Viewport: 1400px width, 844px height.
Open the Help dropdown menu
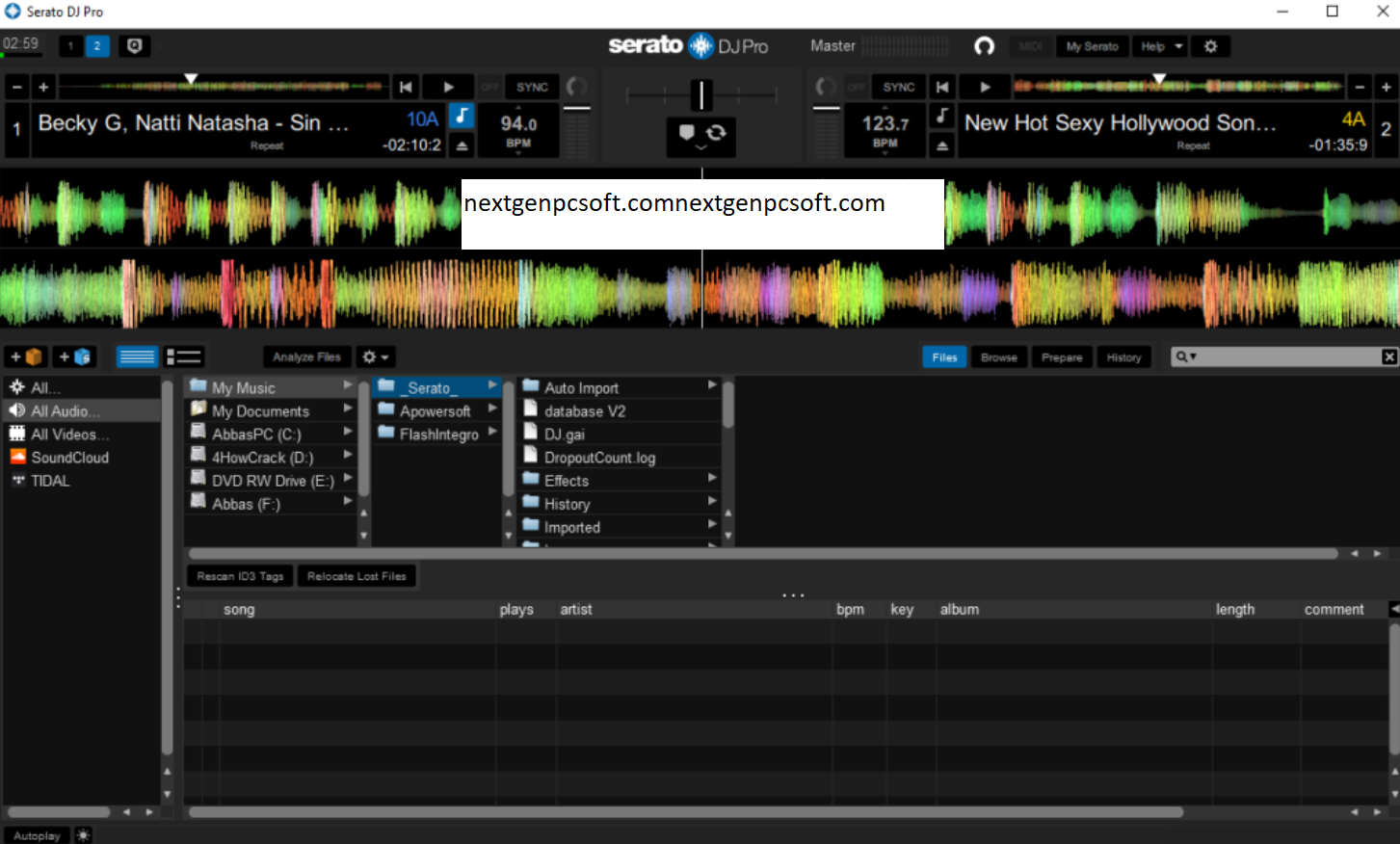1159,45
